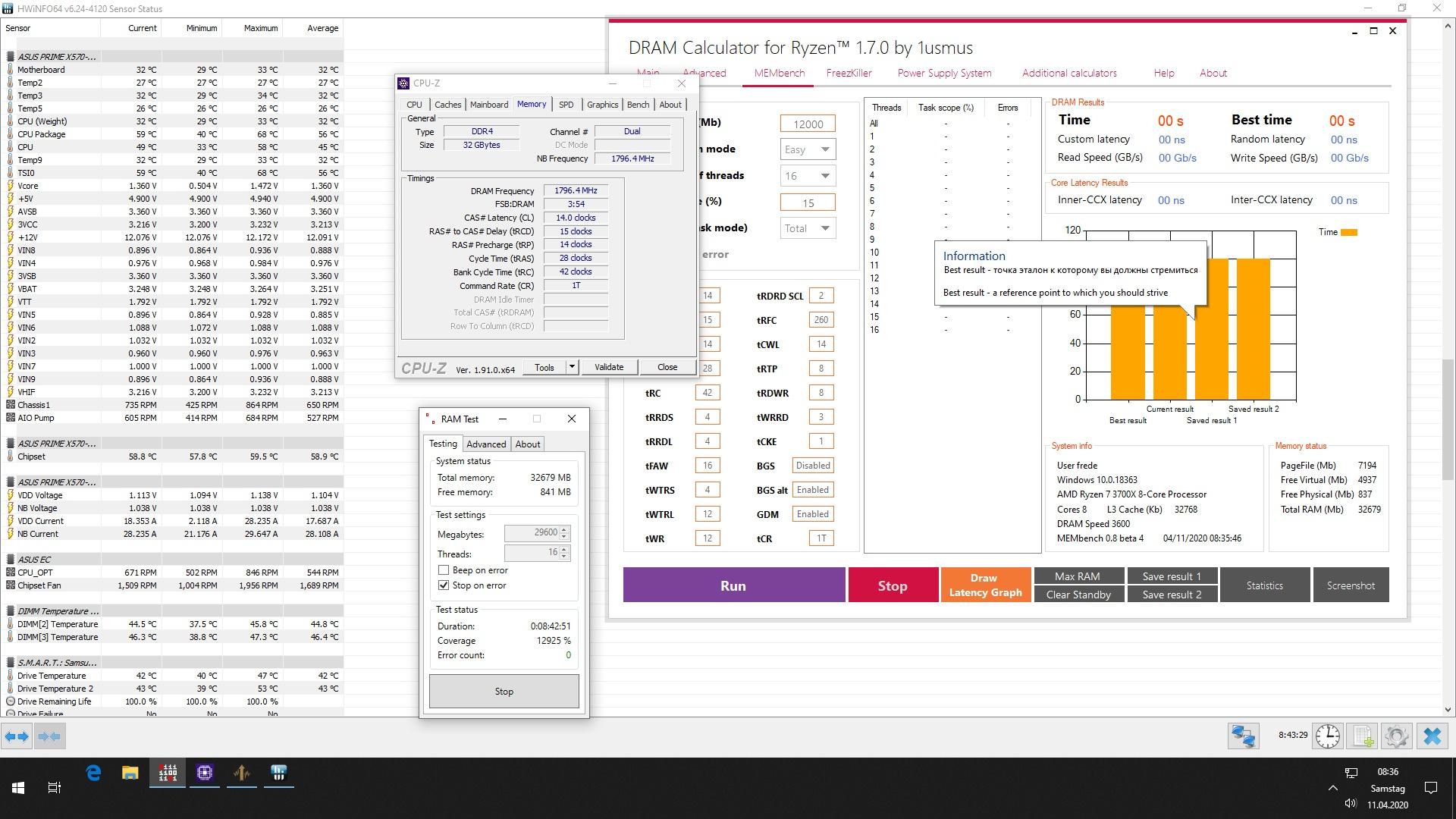Open the Easy mode dropdown
1456x819 pixels.
(x=808, y=149)
